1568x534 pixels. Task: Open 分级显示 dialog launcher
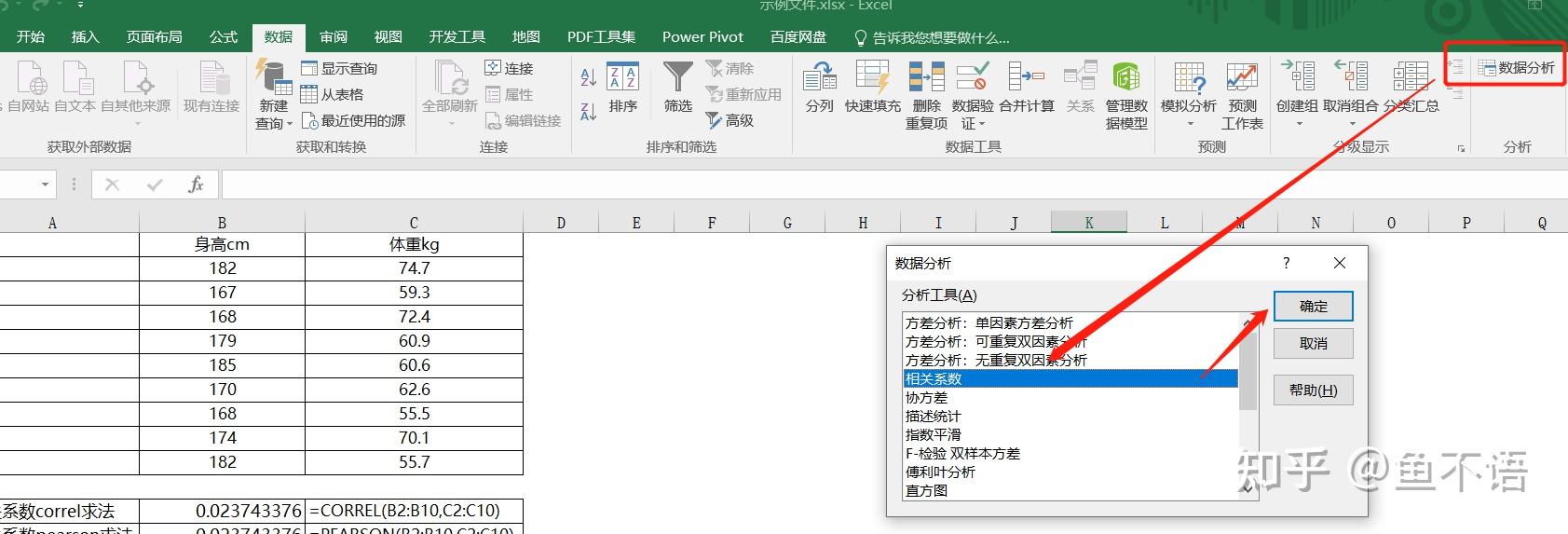click(x=1461, y=149)
